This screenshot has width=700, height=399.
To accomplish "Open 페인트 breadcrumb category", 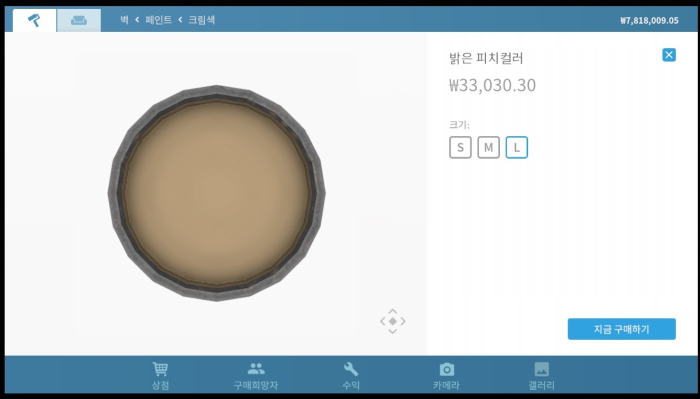I will [158, 20].
